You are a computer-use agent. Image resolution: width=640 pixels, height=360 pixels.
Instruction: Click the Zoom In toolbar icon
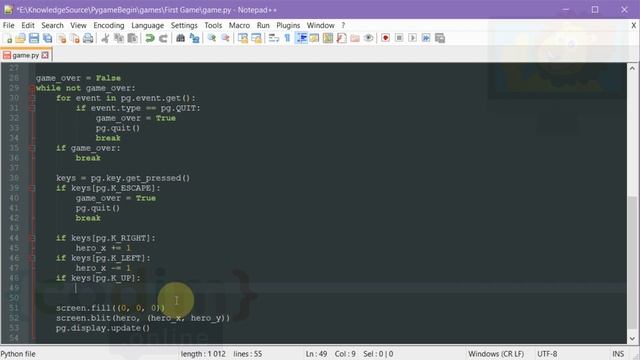pyautogui.click(x=212, y=38)
